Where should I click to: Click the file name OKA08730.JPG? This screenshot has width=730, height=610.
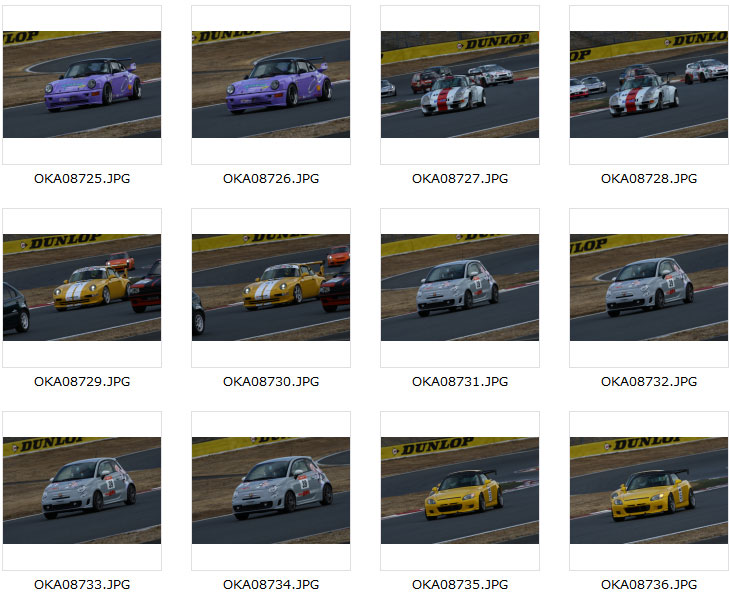pyautogui.click(x=271, y=382)
